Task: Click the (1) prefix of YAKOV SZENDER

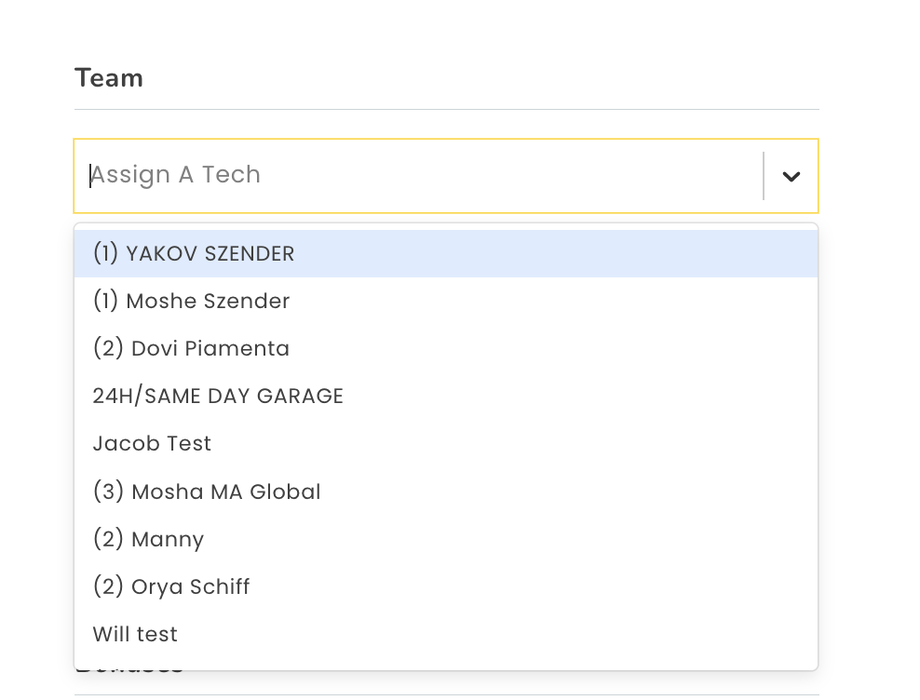Action: pos(106,254)
